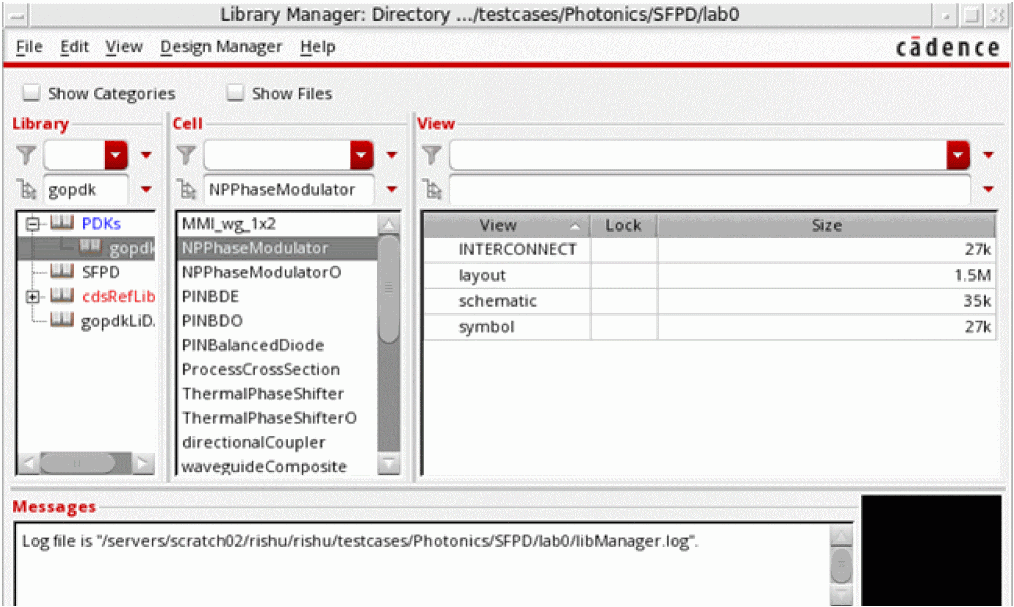Sort by the View column header
Screen dimensions: 1014x607
[x=507, y=226]
